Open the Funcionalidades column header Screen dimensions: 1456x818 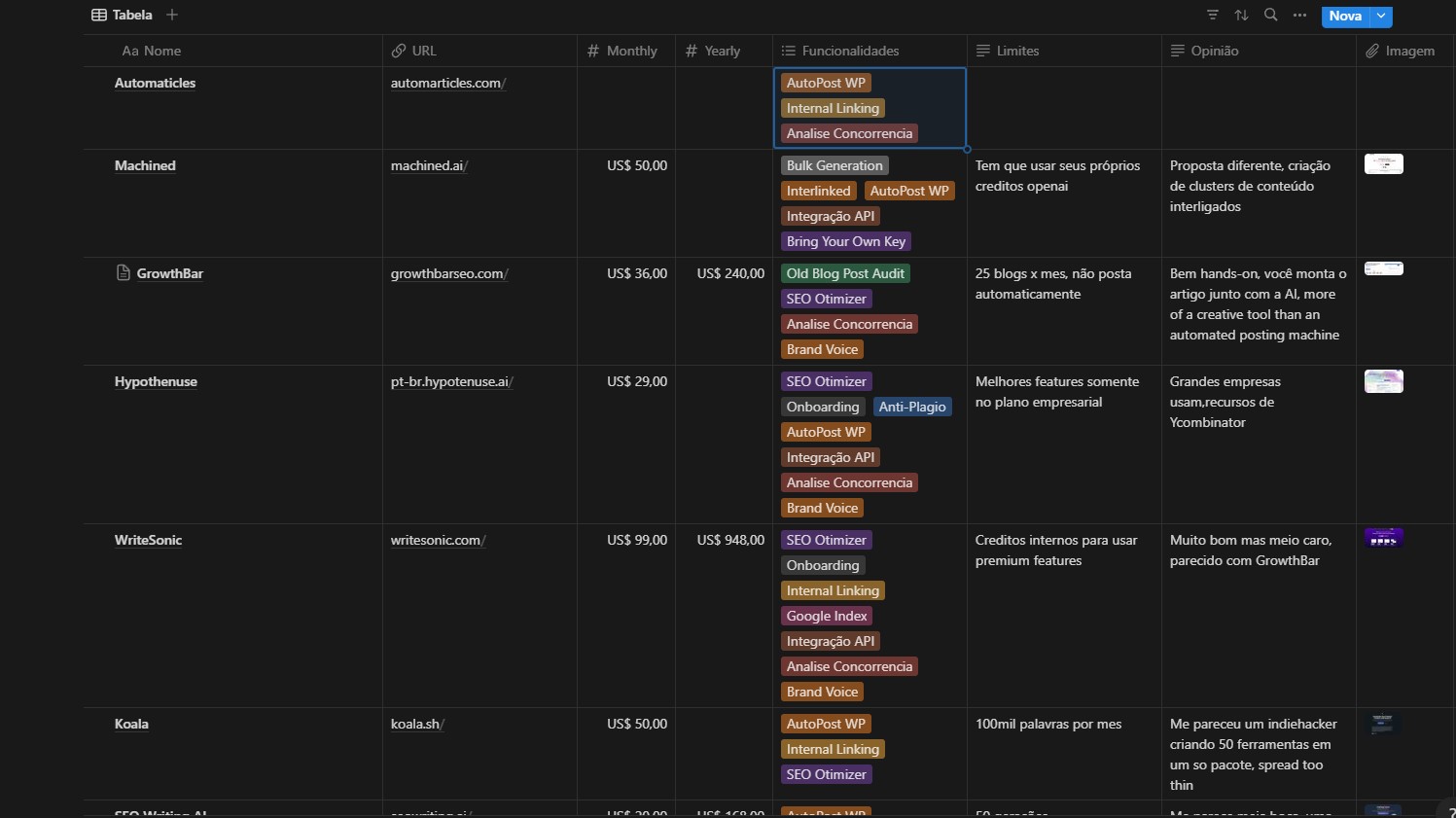tap(840, 51)
